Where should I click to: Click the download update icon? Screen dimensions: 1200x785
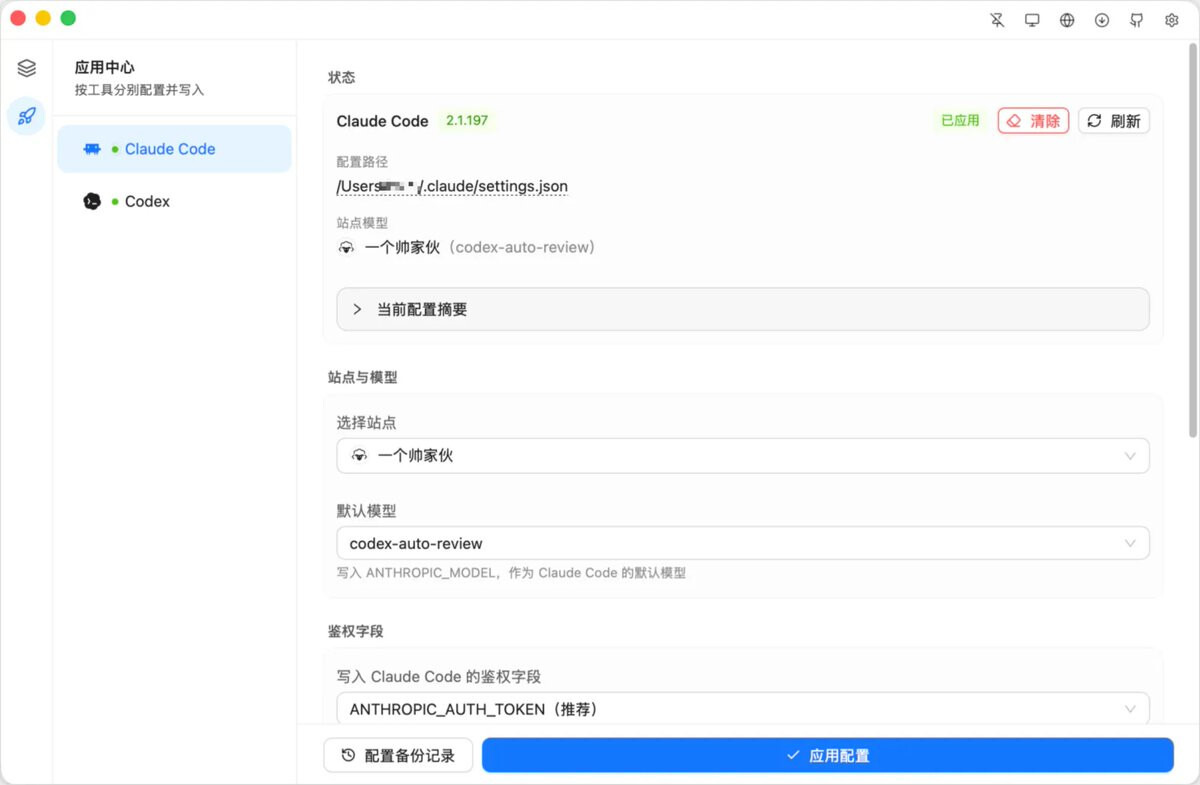1102,20
